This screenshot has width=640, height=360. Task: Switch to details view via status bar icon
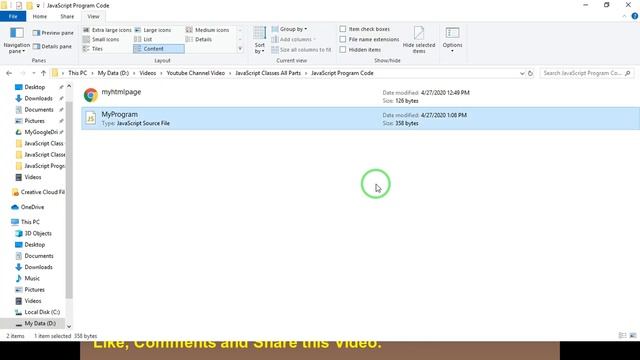coord(622,336)
